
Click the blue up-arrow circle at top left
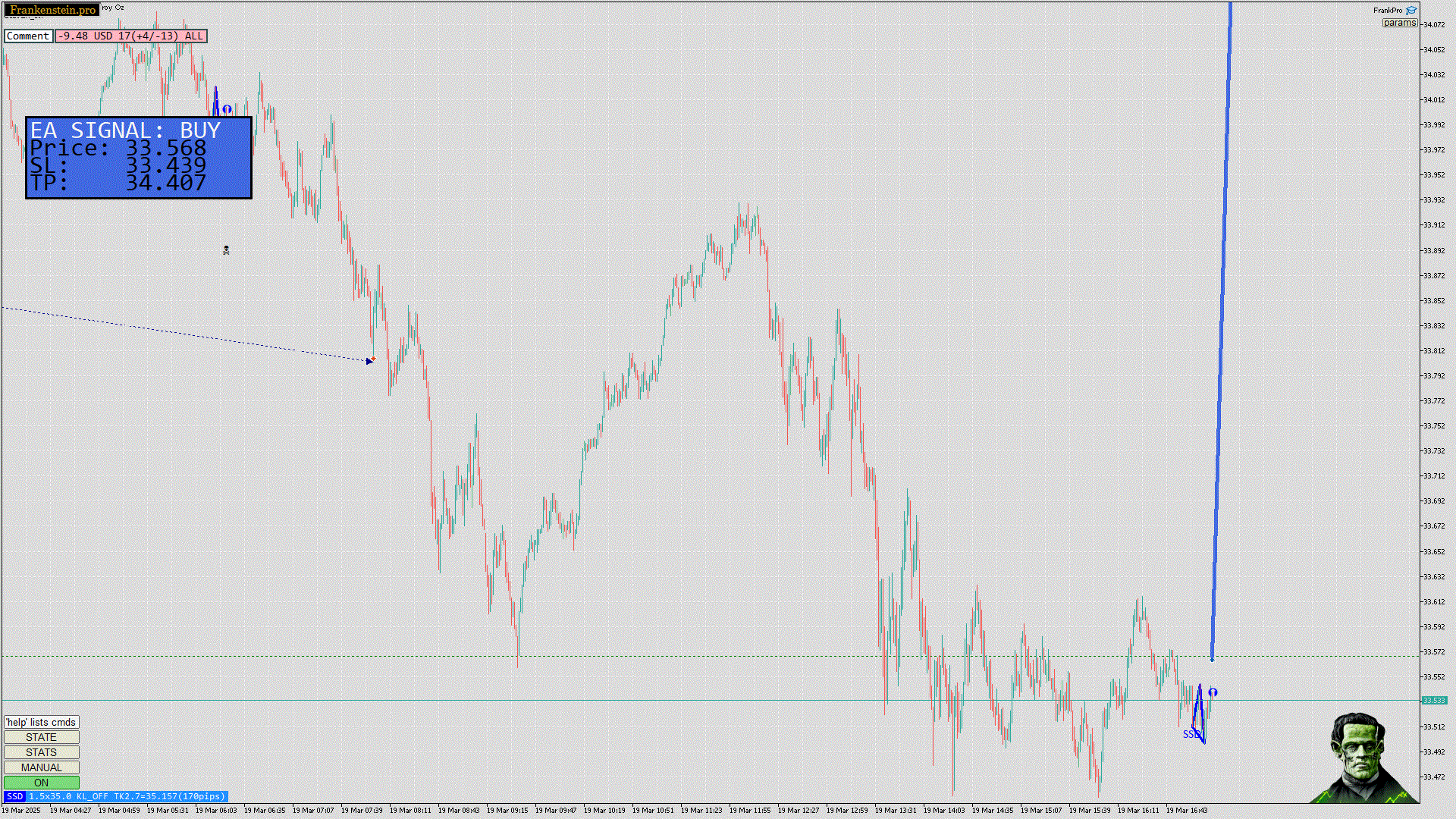click(227, 109)
